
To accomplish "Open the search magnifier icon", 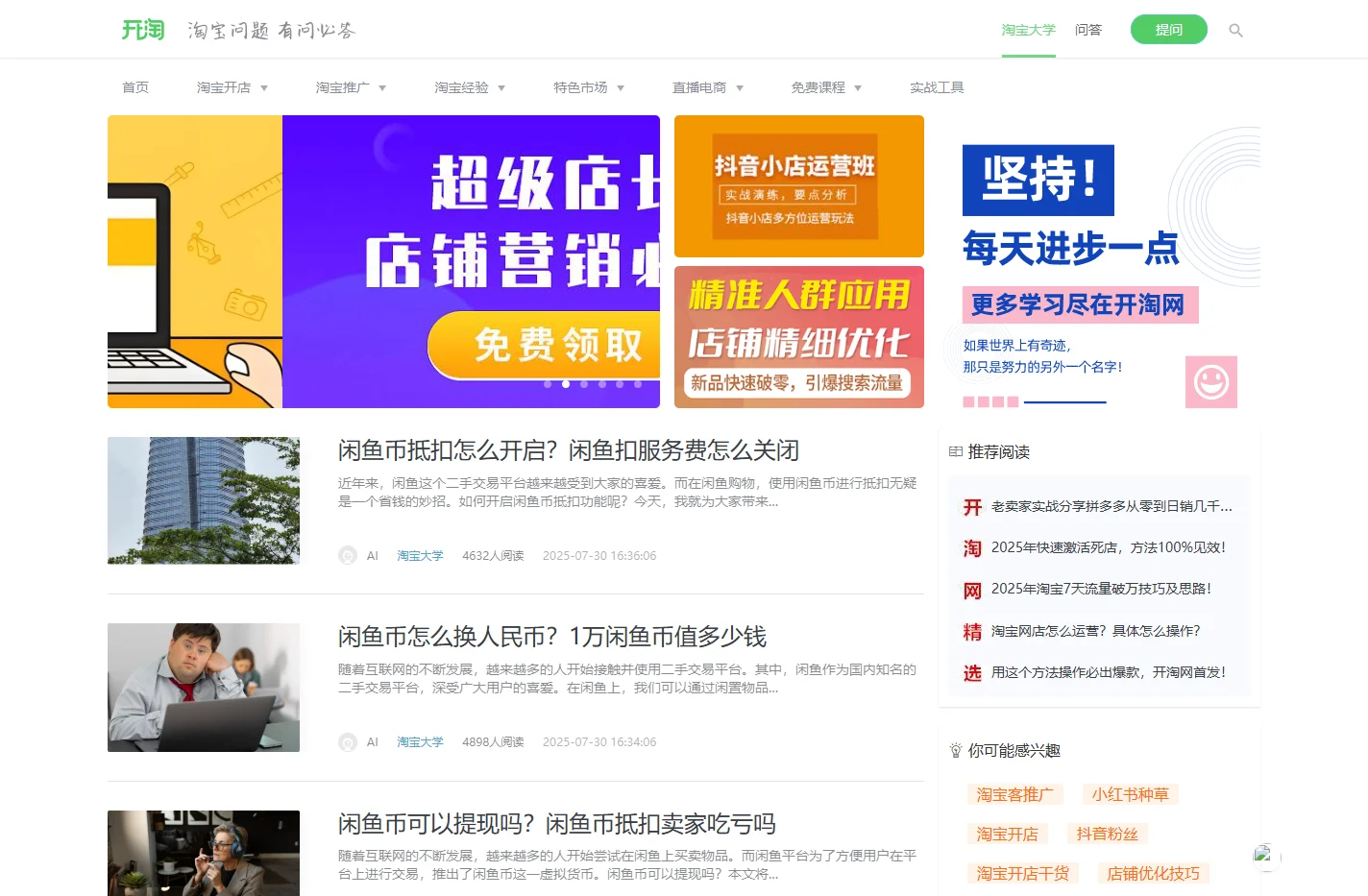I will click(1236, 31).
